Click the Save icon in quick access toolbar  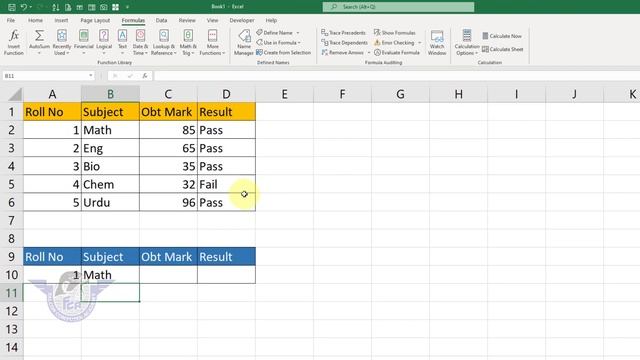click(x=12, y=7)
